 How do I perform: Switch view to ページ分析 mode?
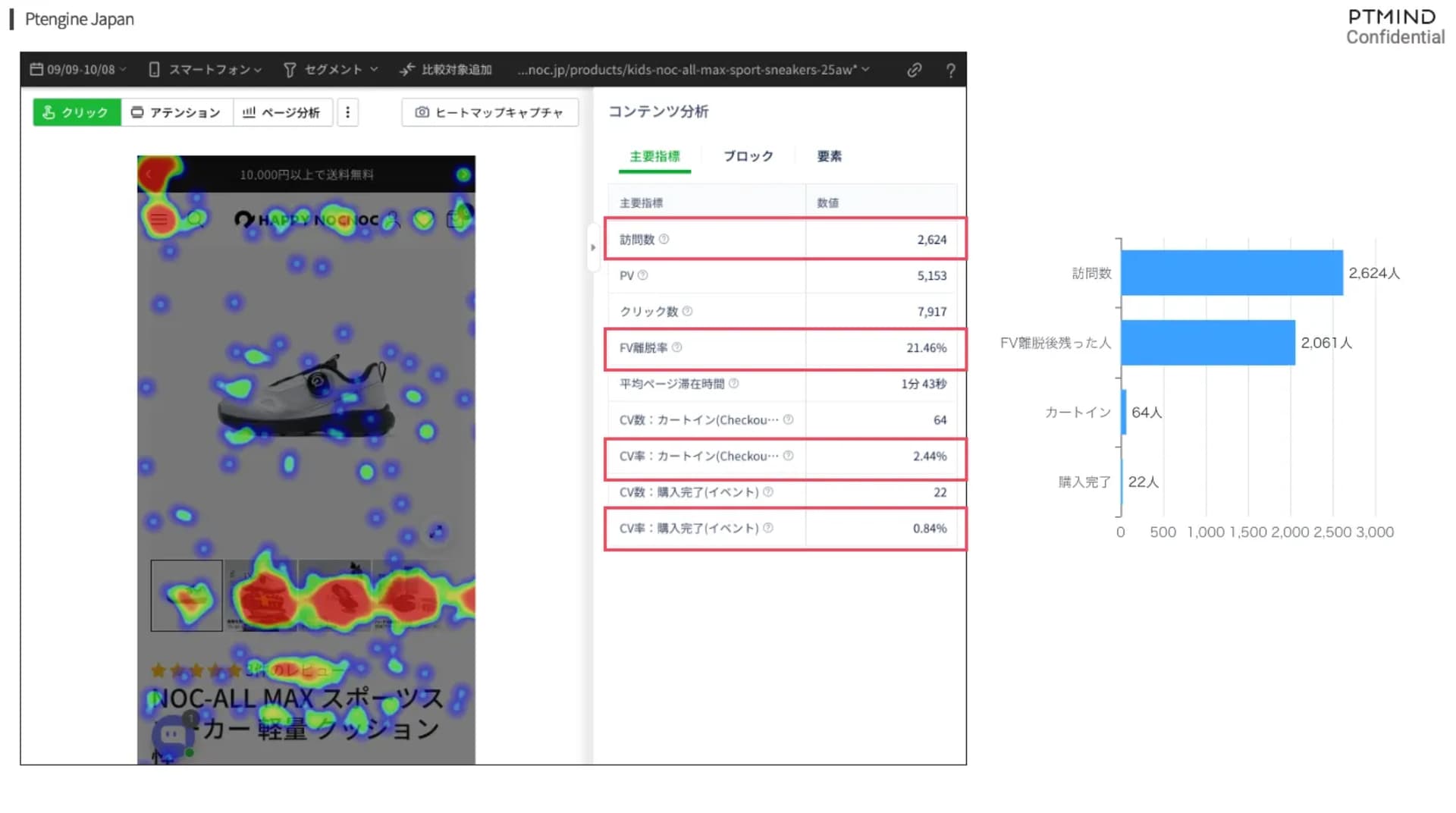pyautogui.click(x=281, y=112)
